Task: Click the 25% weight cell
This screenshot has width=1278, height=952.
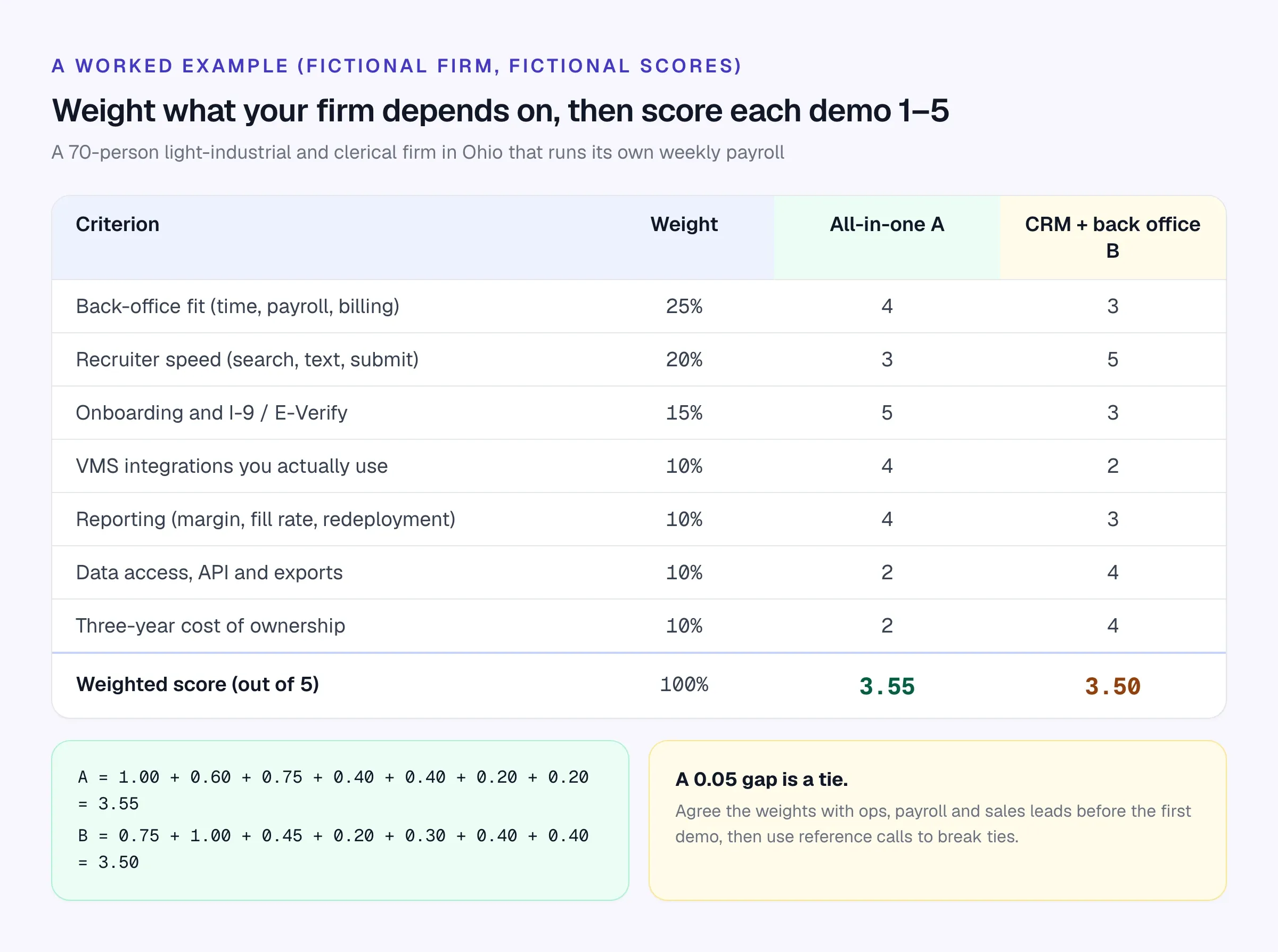Action: (x=683, y=306)
